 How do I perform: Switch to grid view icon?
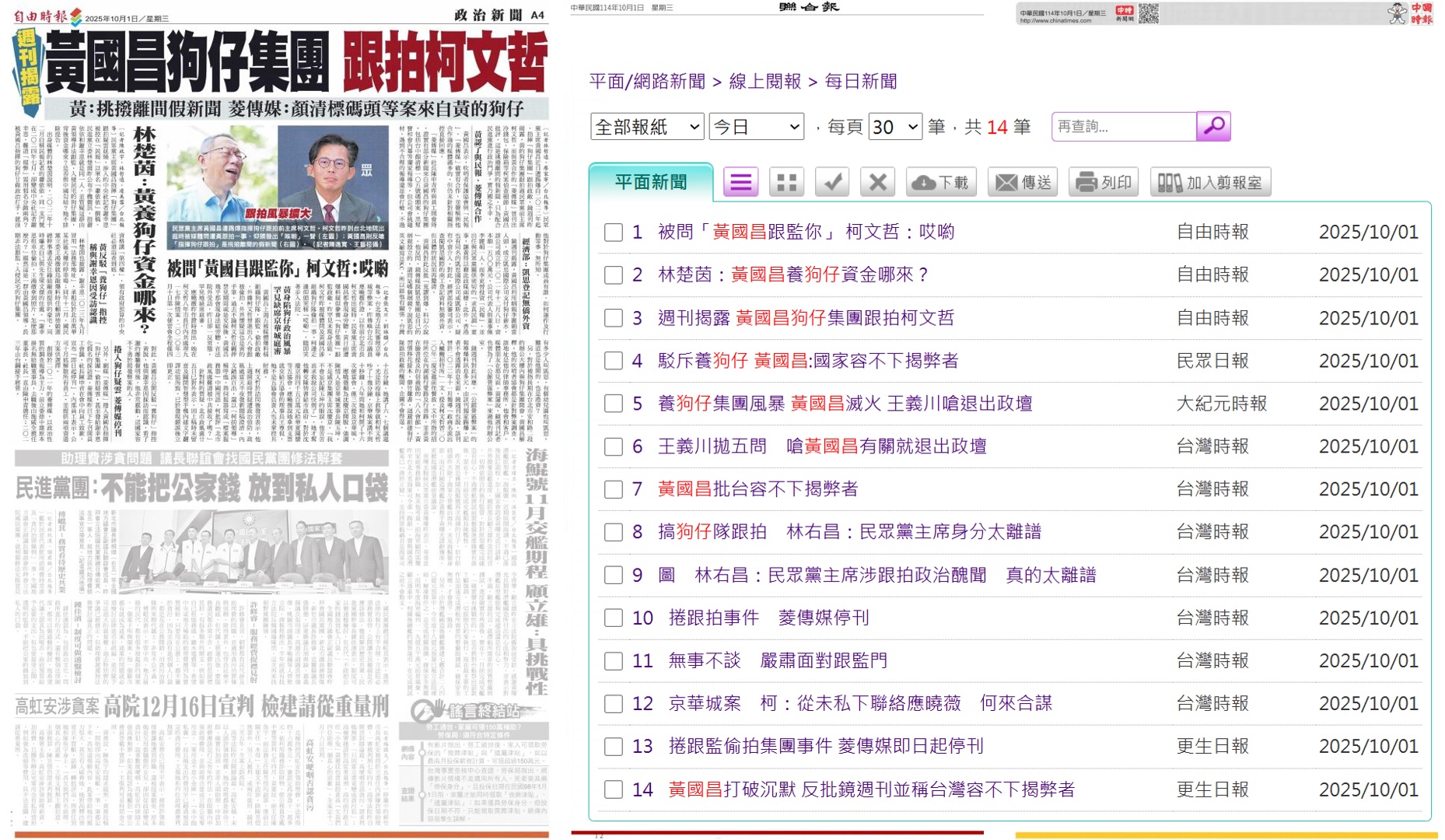(786, 182)
